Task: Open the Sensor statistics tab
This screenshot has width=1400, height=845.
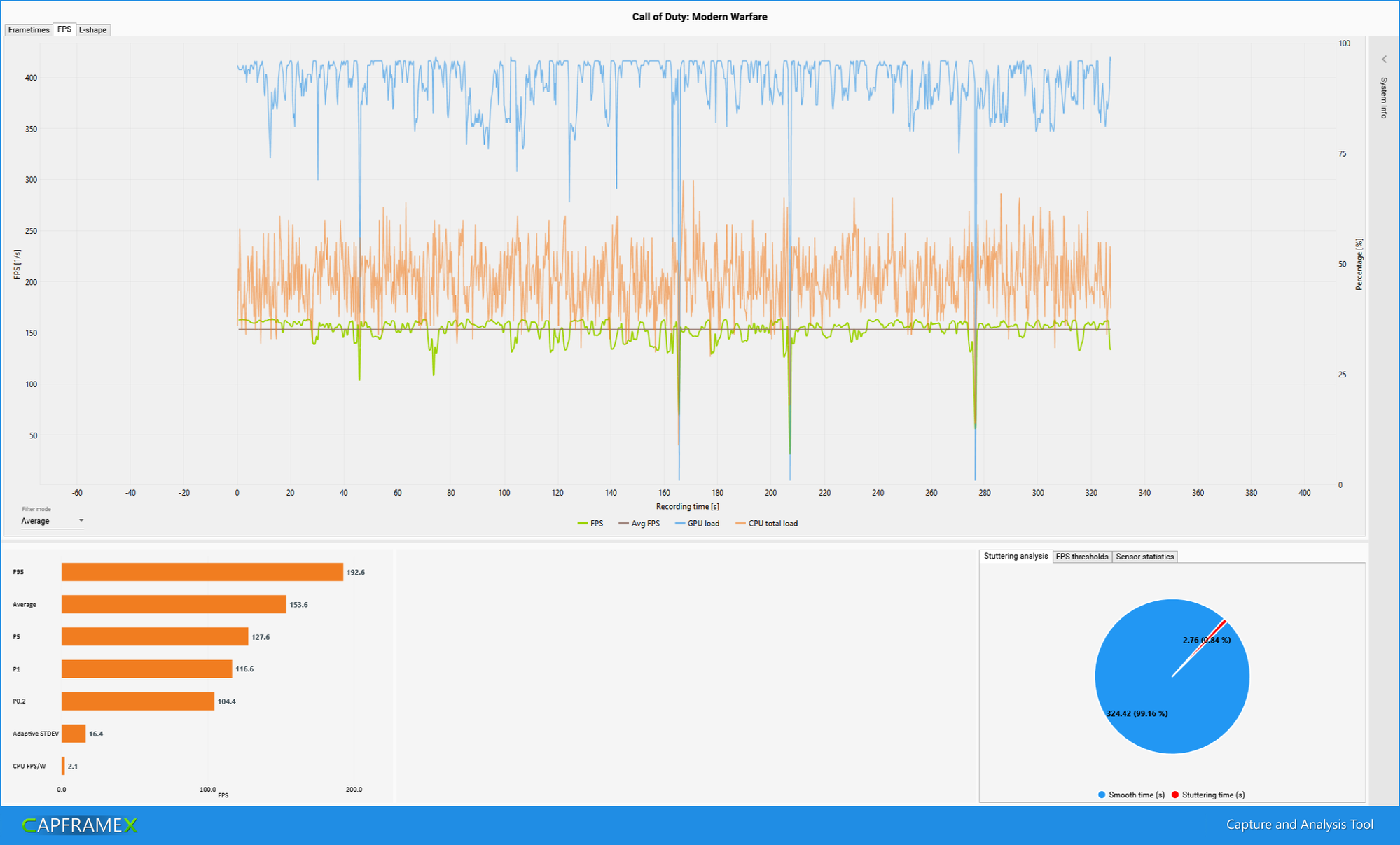Action: [1144, 557]
